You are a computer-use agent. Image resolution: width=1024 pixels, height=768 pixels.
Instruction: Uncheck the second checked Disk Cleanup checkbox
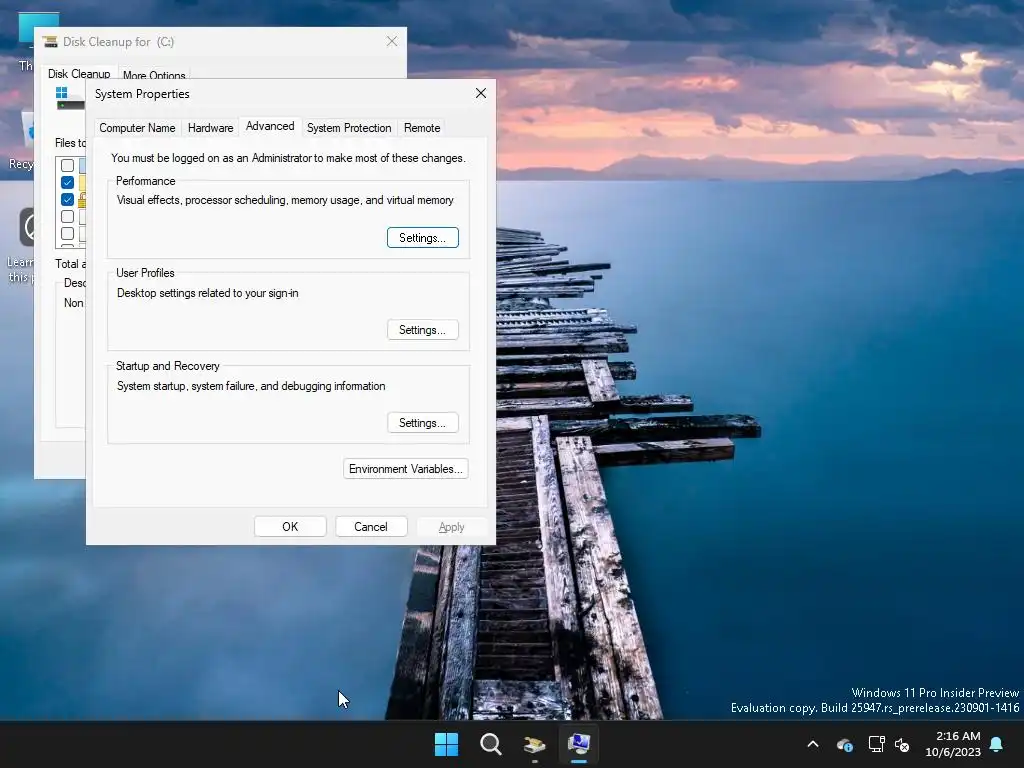tap(67, 199)
